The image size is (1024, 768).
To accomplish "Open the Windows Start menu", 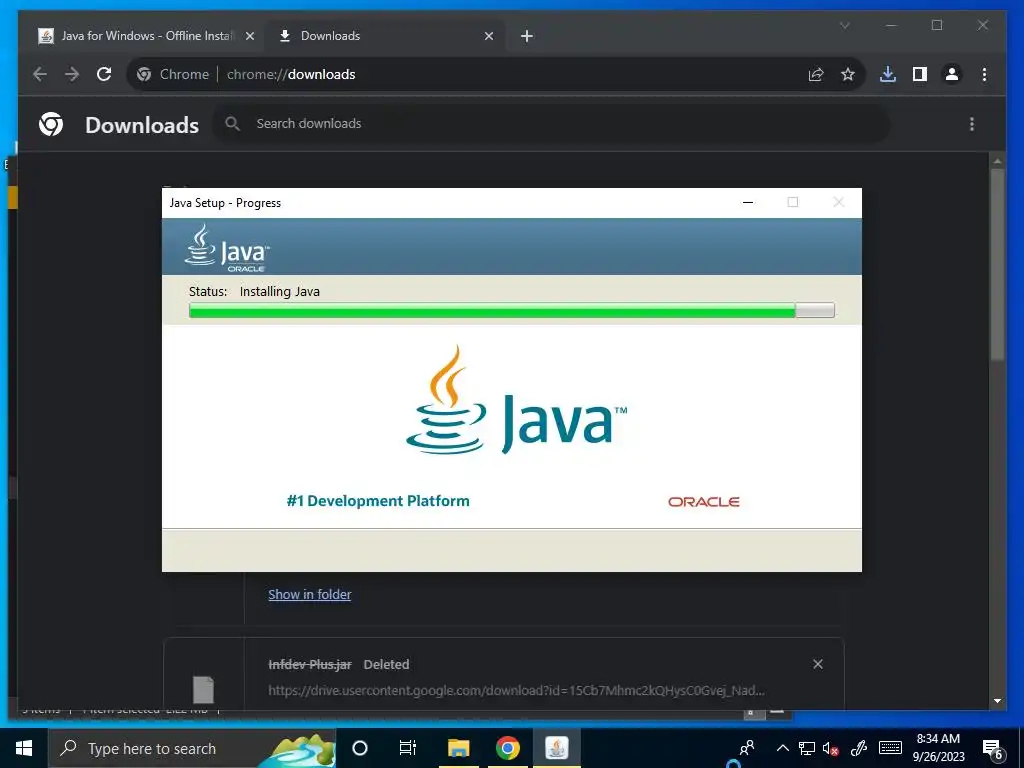I will pyautogui.click(x=24, y=748).
